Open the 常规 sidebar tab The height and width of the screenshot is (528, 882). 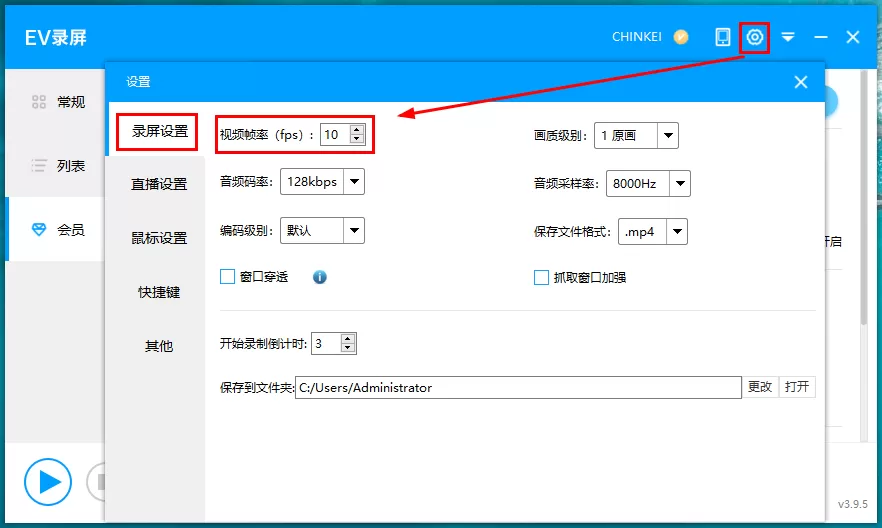pos(55,102)
